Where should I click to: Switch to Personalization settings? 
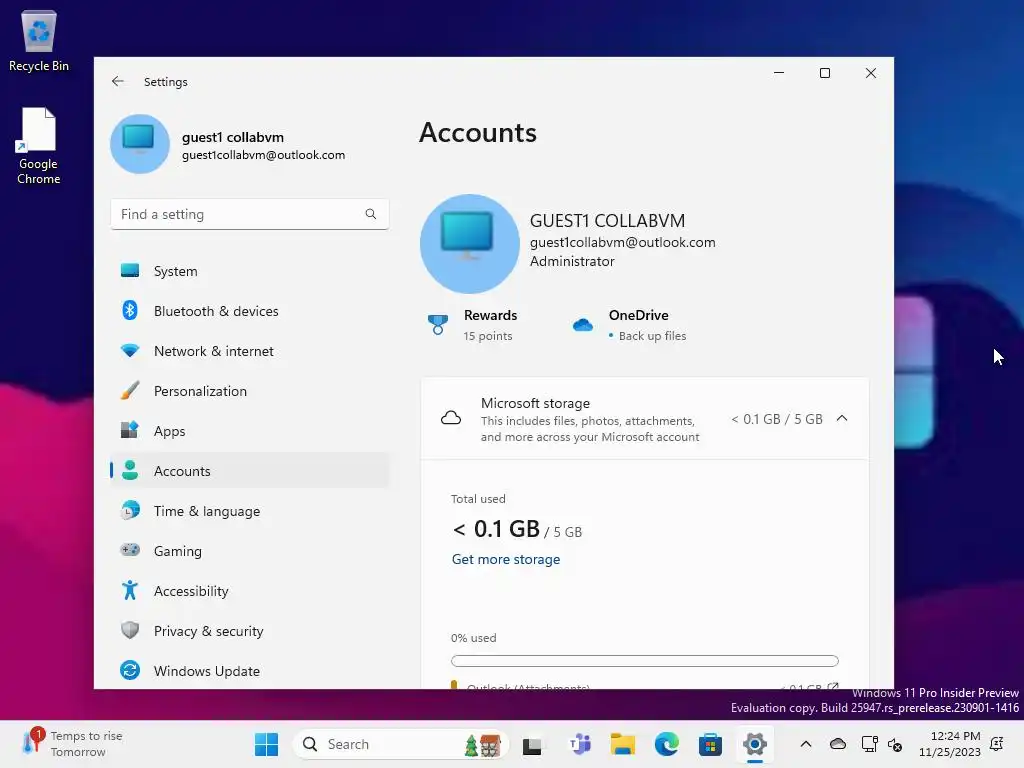click(x=249, y=391)
